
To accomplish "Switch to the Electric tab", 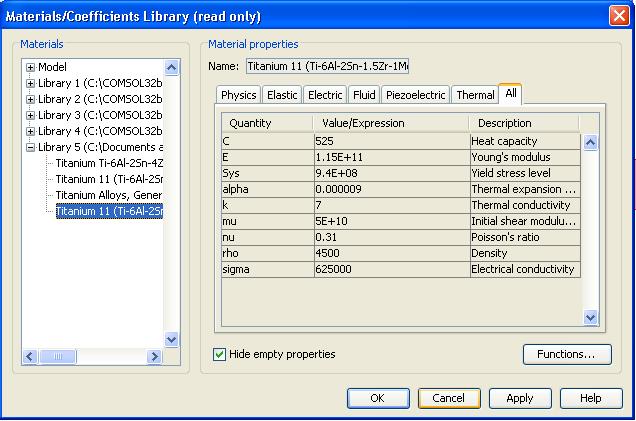I will pyautogui.click(x=325, y=95).
